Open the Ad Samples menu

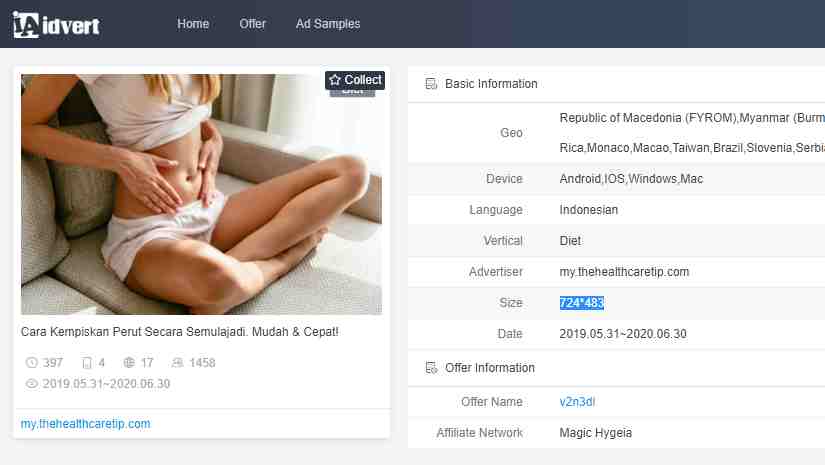(328, 24)
